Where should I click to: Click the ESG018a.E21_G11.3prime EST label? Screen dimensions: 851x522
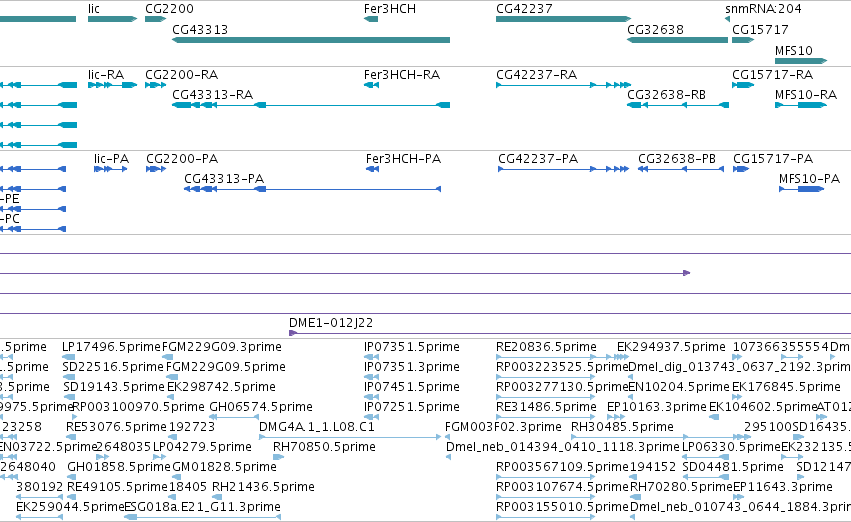pos(202,507)
